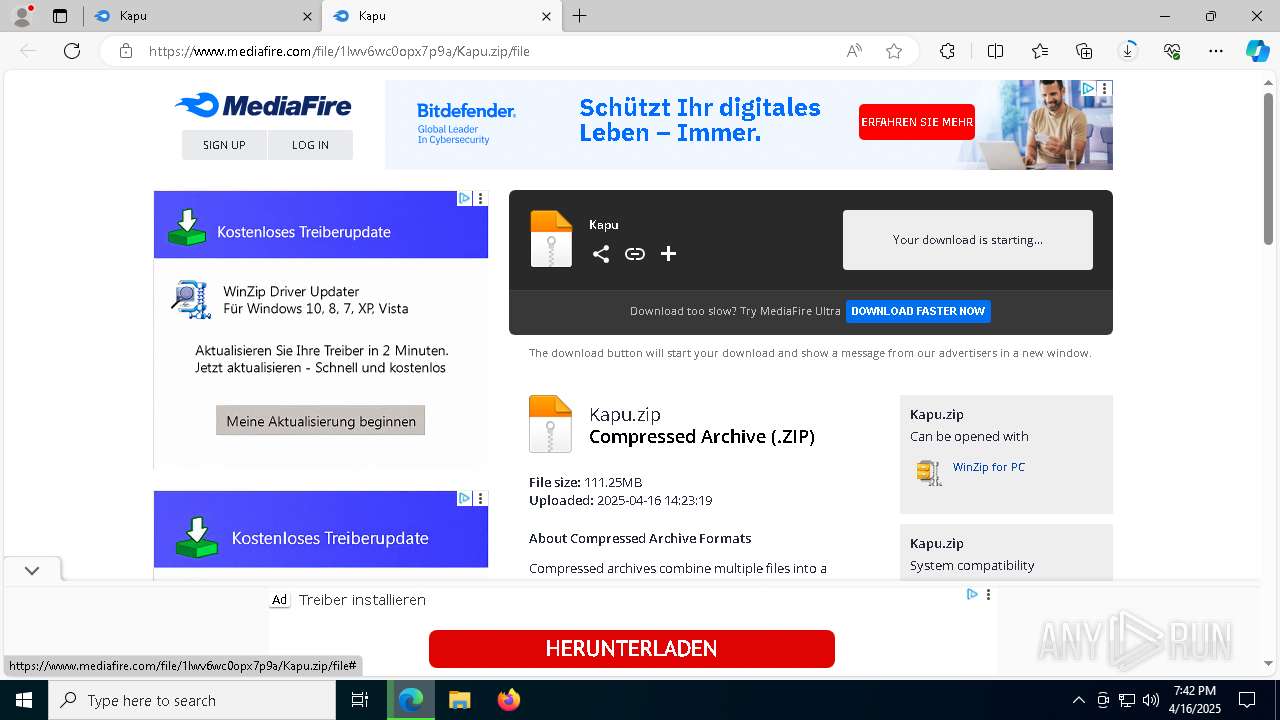The image size is (1280, 720).
Task: Click the Share icon under Kapu
Action: [601, 254]
